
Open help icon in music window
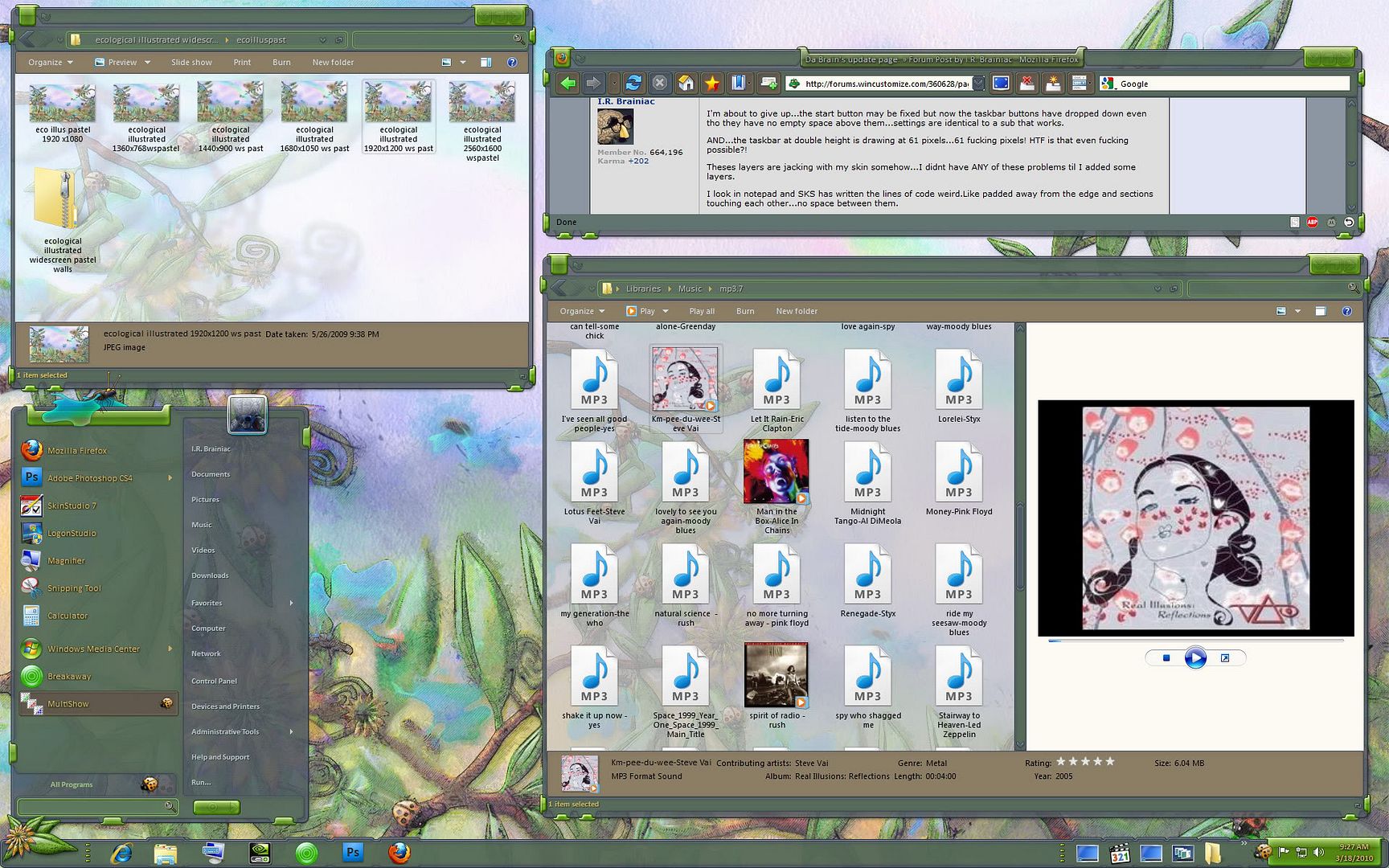coord(1347,311)
